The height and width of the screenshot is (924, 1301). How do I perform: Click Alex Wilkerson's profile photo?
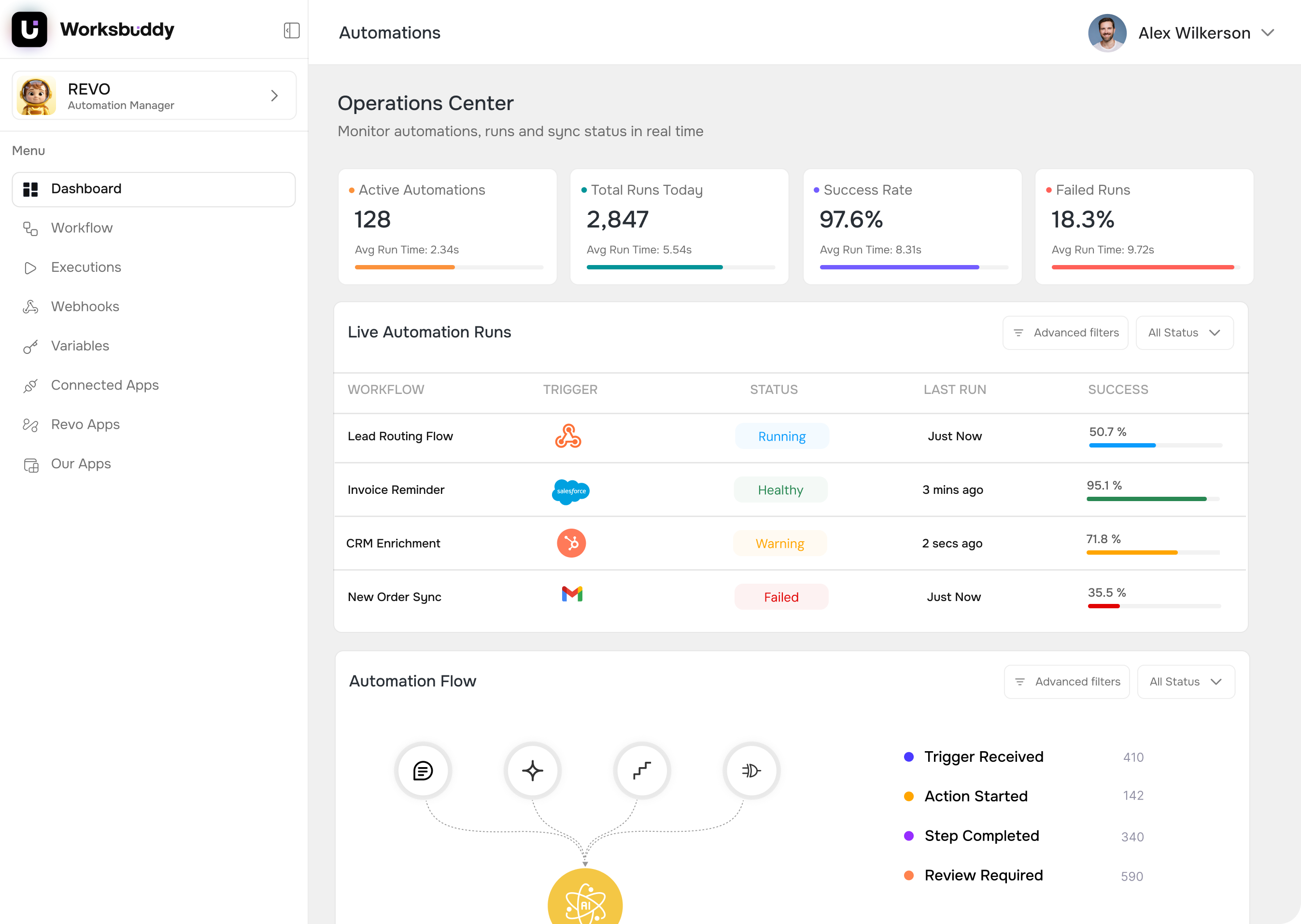(1107, 33)
